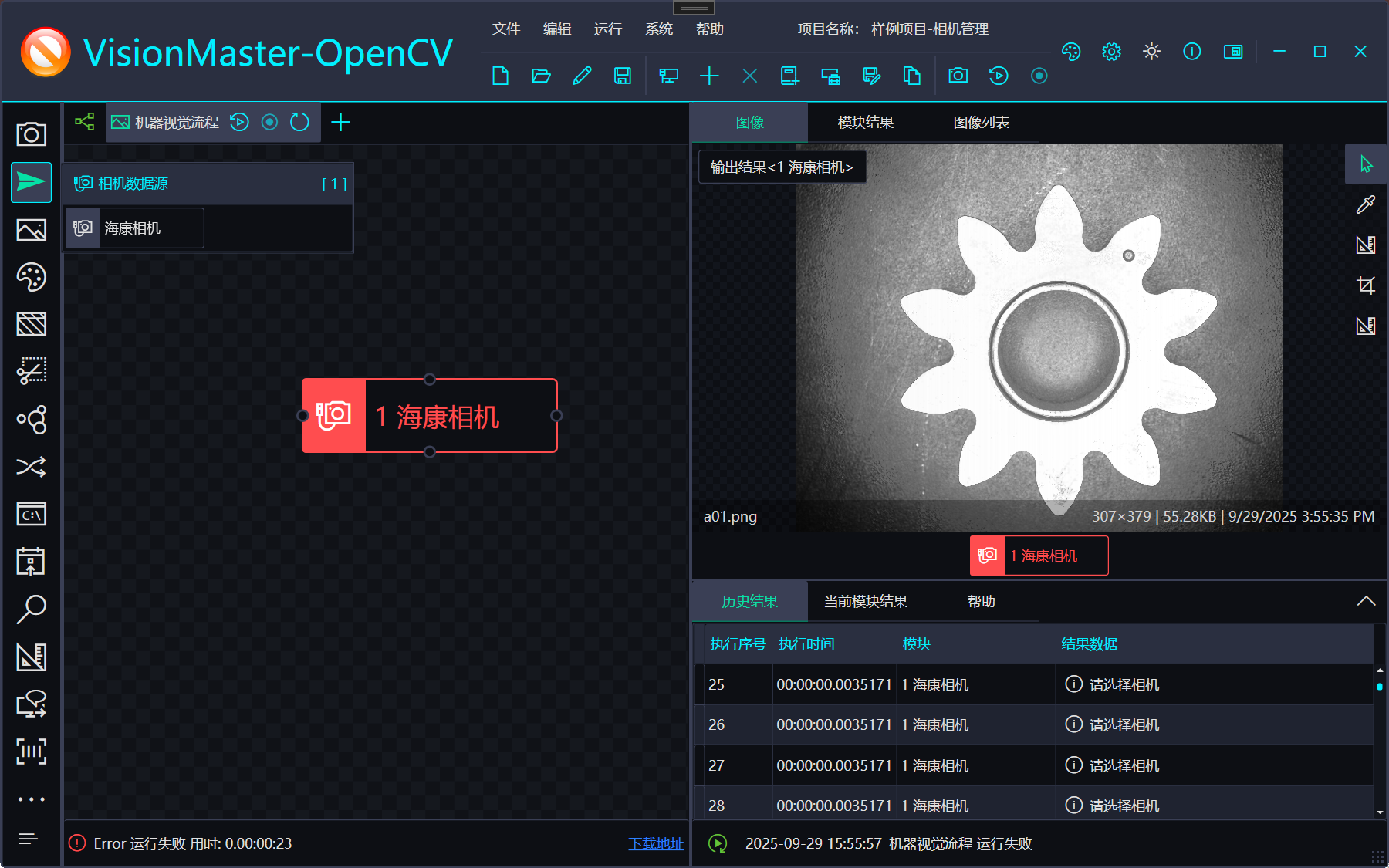The width and height of the screenshot is (1389, 868).
Task: Select the paper-plane send icon in the left sidebar
Action: click(x=32, y=182)
